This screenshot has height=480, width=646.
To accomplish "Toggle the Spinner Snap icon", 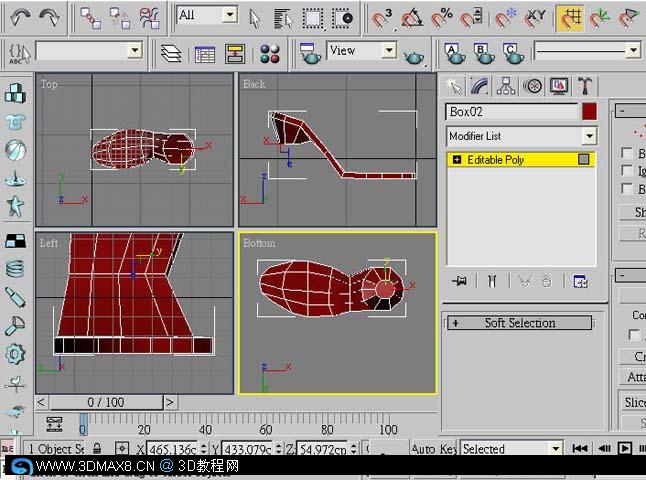I will (x=471, y=18).
